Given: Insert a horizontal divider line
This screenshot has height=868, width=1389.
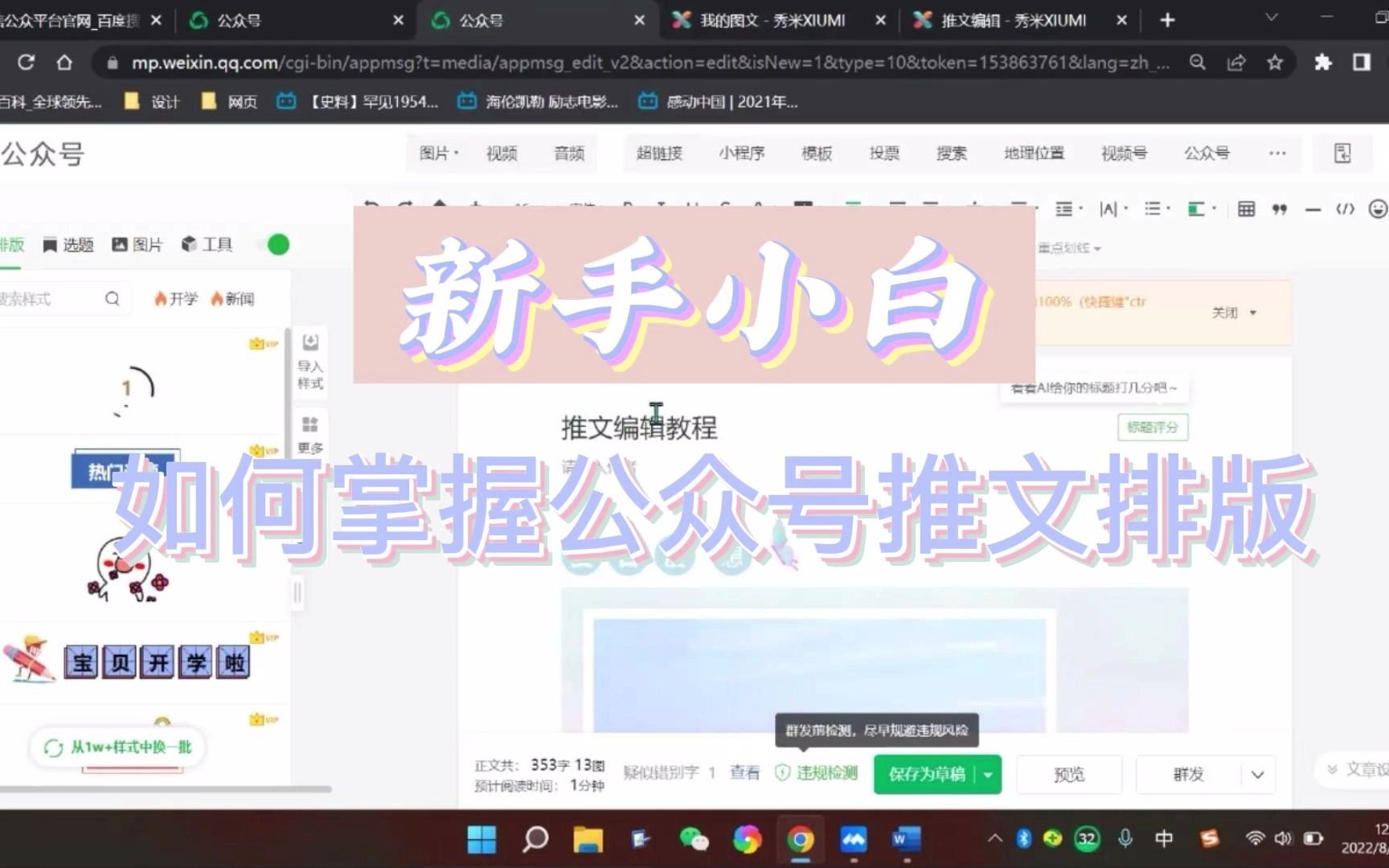Looking at the screenshot, I should 1313,210.
